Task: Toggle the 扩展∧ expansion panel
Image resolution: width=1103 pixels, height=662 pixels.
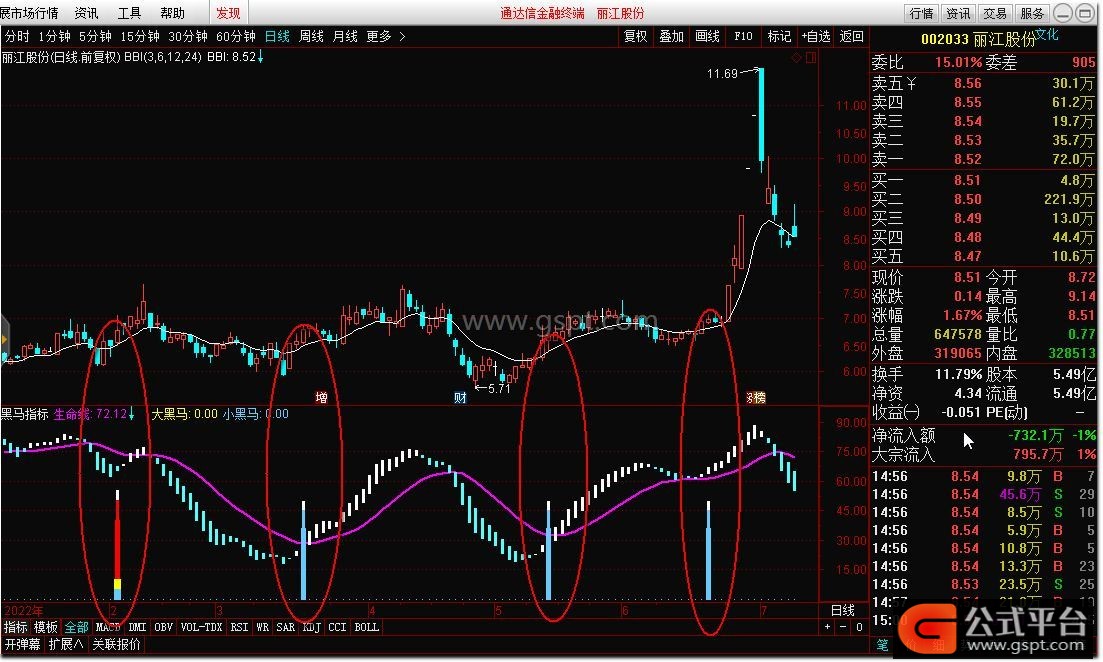Action: pyautogui.click(x=65, y=644)
